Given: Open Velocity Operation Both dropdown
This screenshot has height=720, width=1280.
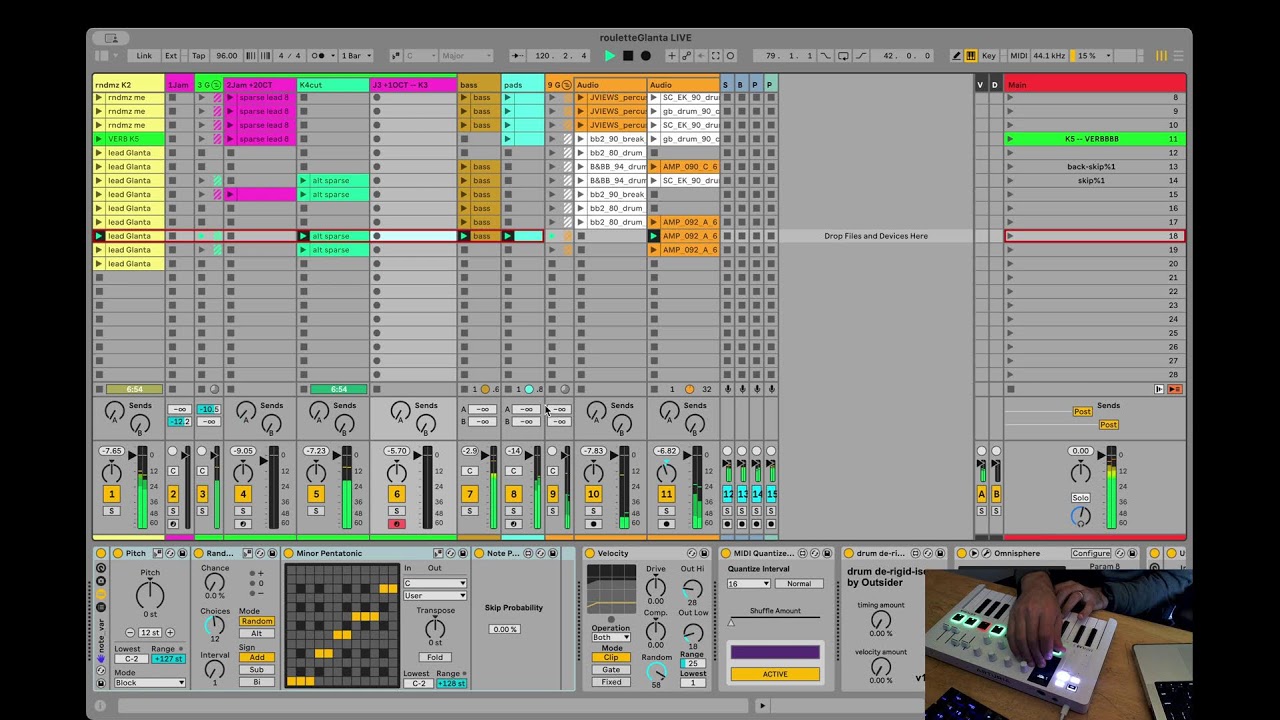Looking at the screenshot, I should point(610,637).
